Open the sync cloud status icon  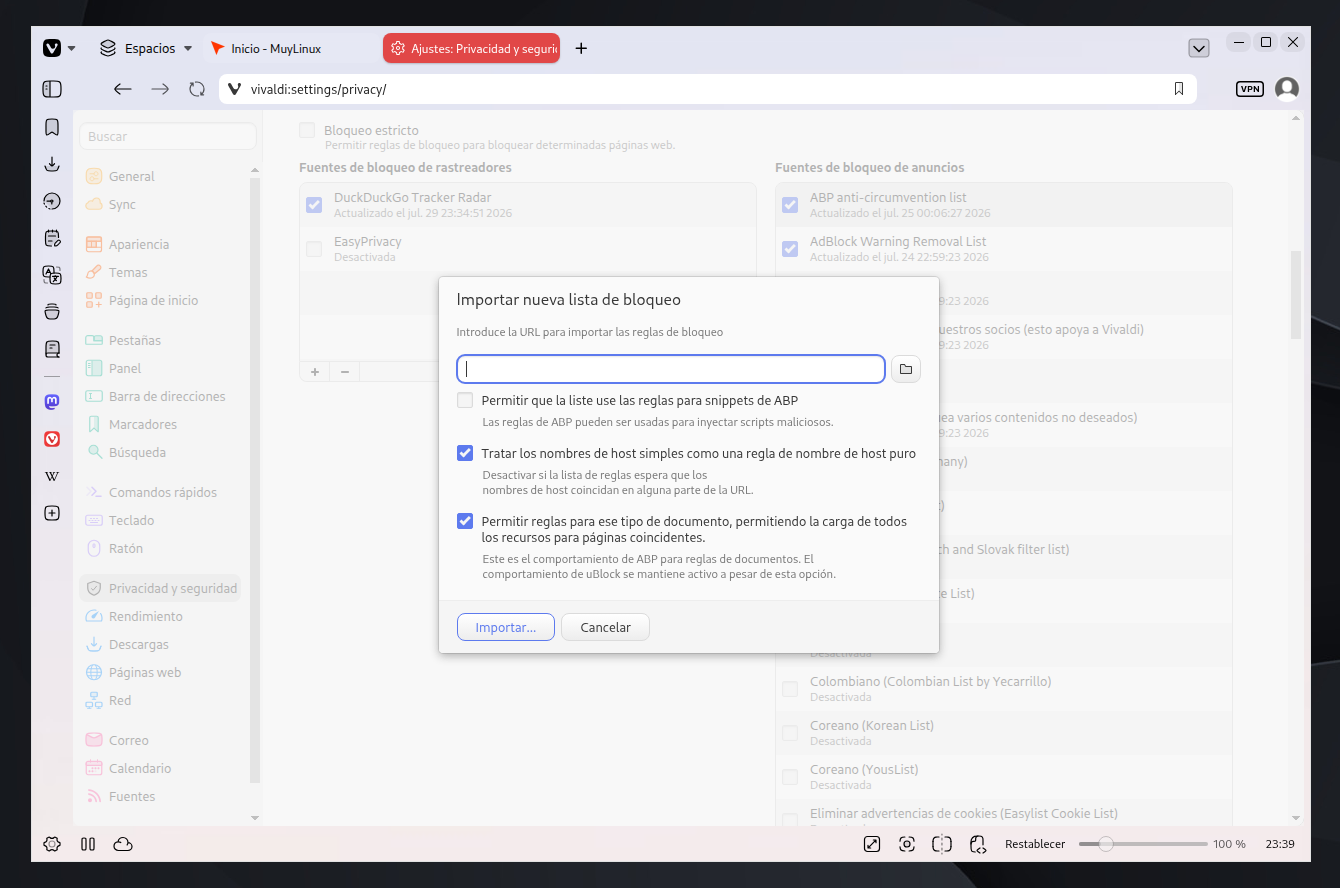coord(123,844)
